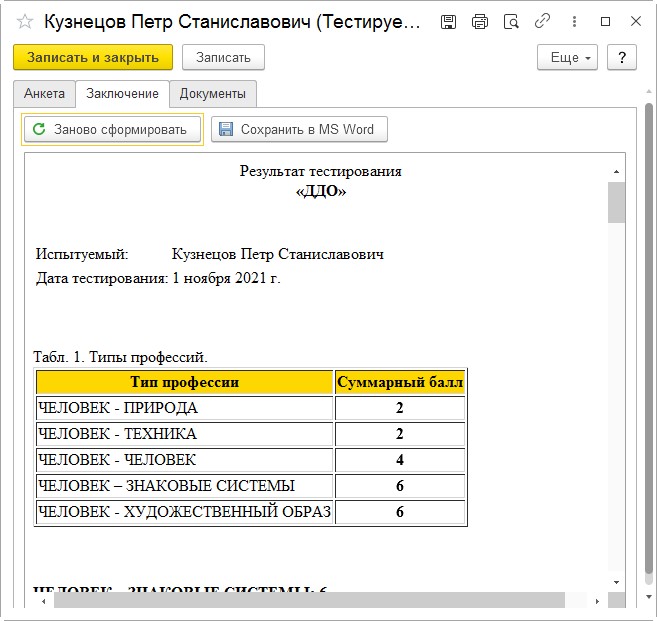The height and width of the screenshot is (621, 657).
Task: Add form to favorites with star icon
Action: [25, 21]
